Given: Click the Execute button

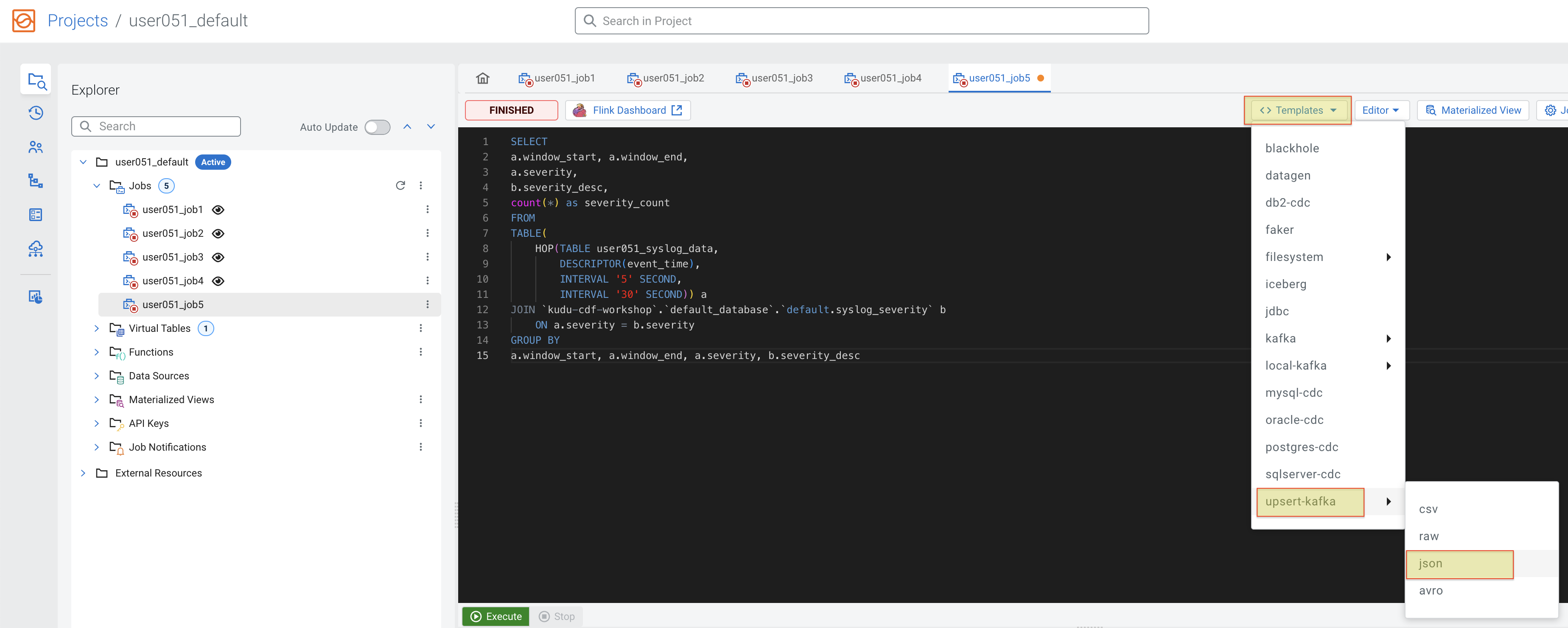Looking at the screenshot, I should (496, 616).
